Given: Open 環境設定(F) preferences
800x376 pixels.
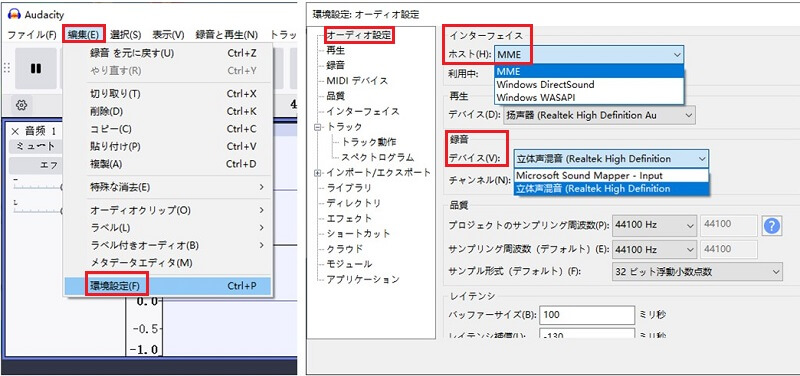Looking at the screenshot, I should pos(169,286).
